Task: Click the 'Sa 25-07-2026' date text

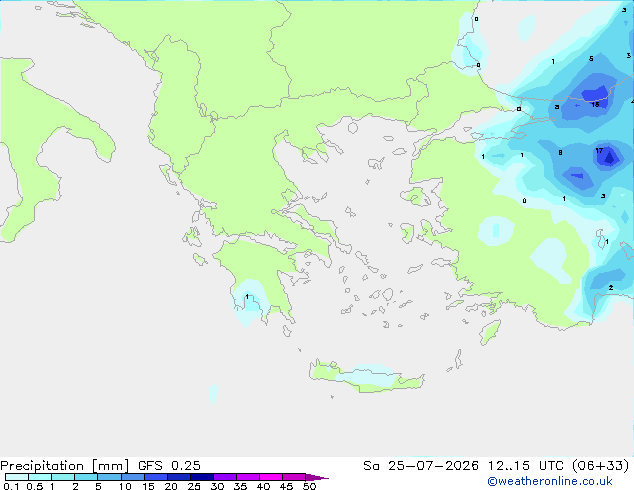Action: click(x=421, y=466)
